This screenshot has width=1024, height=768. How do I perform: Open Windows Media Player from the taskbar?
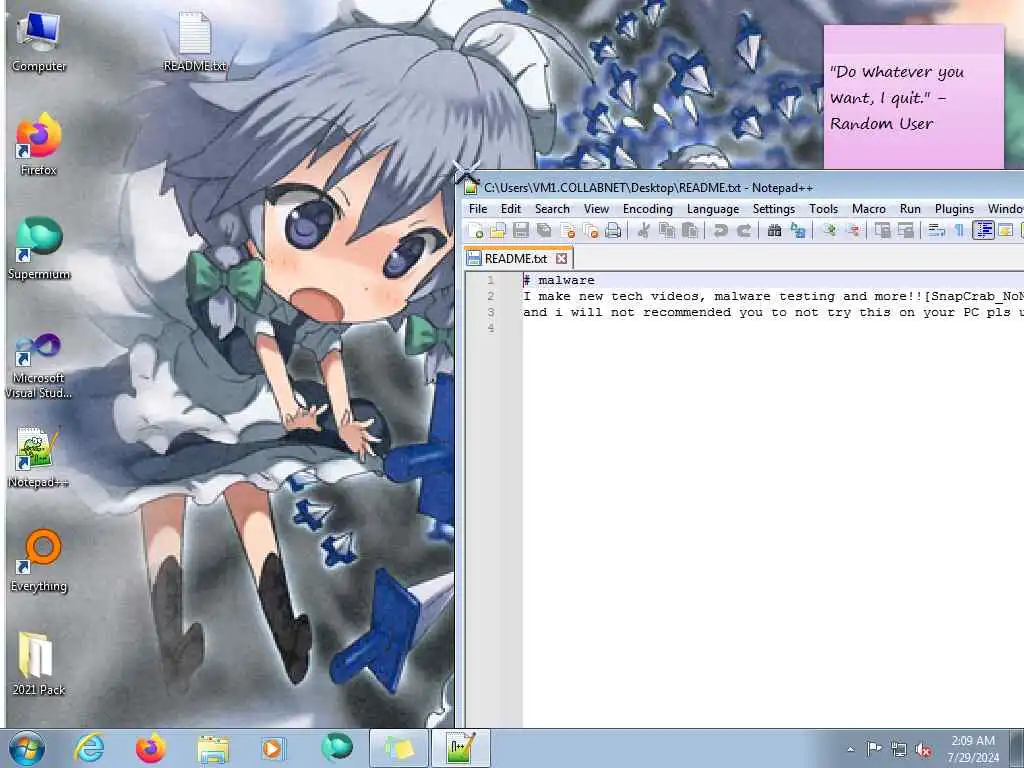(x=272, y=748)
